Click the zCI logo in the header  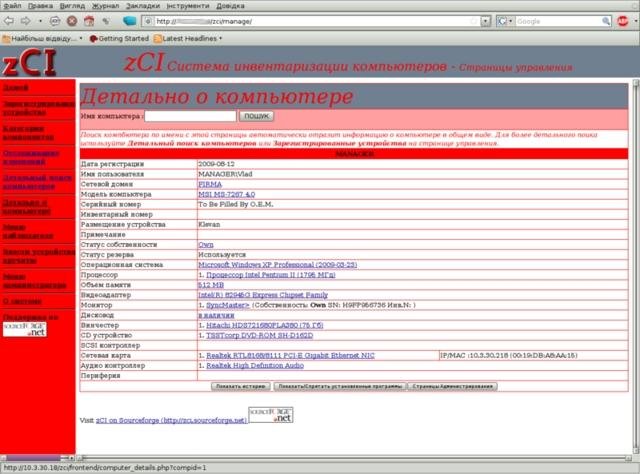click(x=29, y=62)
